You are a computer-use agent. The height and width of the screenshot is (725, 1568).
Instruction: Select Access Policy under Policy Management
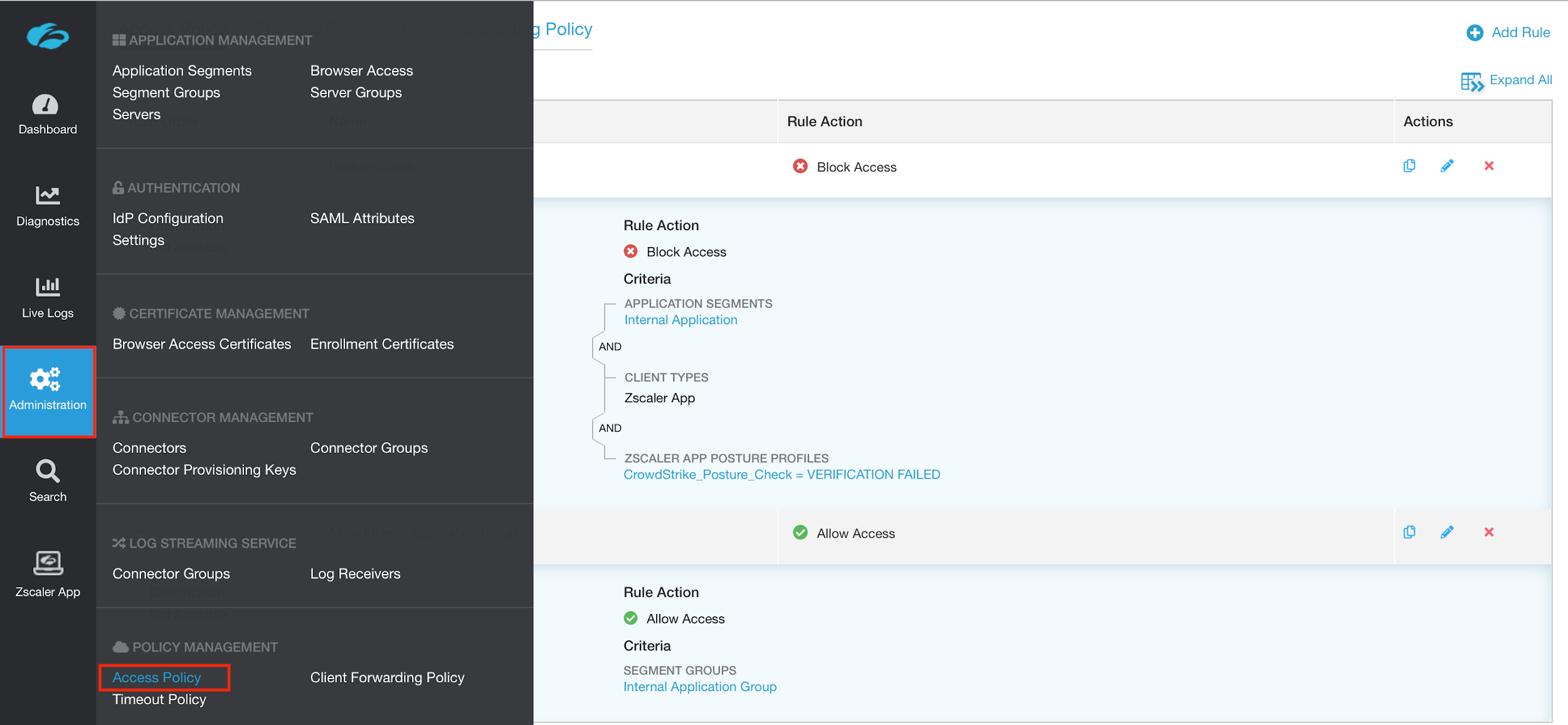tap(157, 678)
